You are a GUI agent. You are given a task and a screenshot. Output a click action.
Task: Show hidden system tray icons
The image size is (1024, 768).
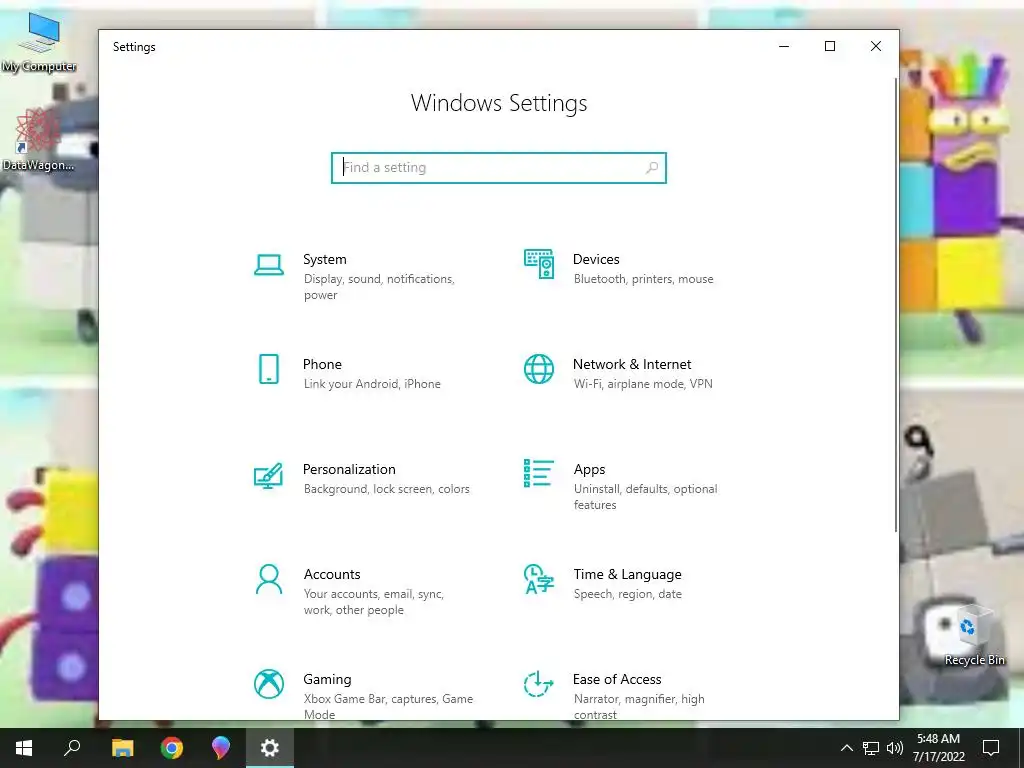coord(846,748)
